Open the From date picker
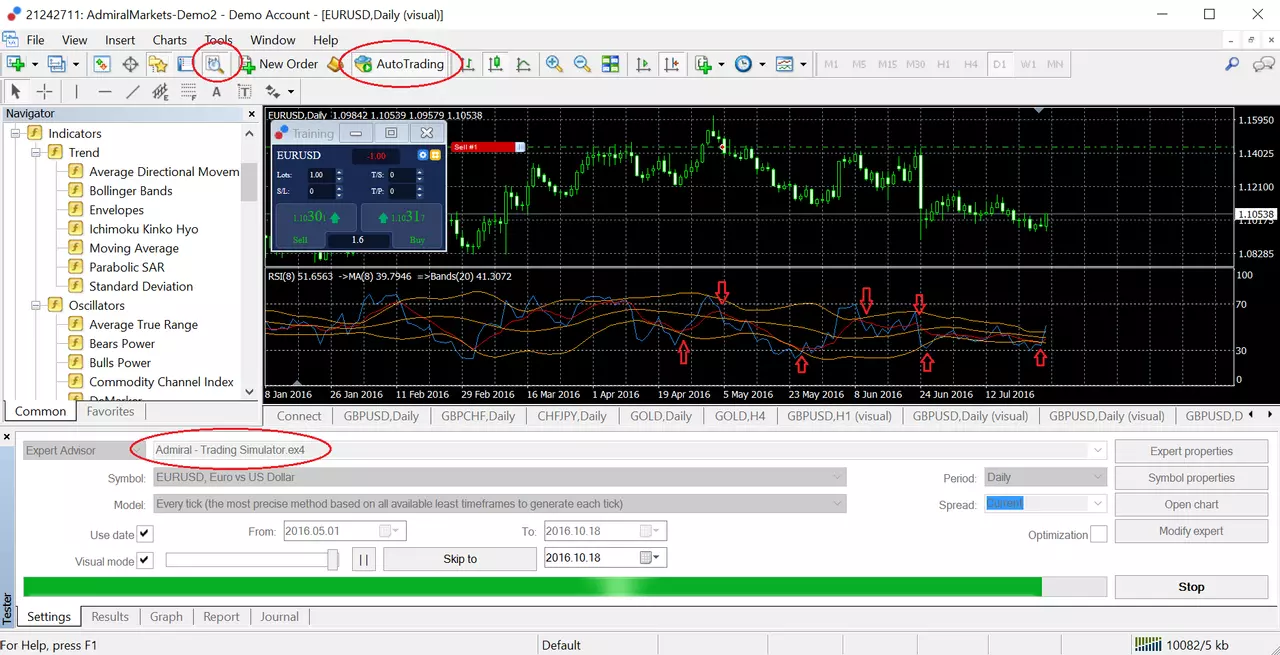The height and width of the screenshot is (655, 1280). coord(390,531)
